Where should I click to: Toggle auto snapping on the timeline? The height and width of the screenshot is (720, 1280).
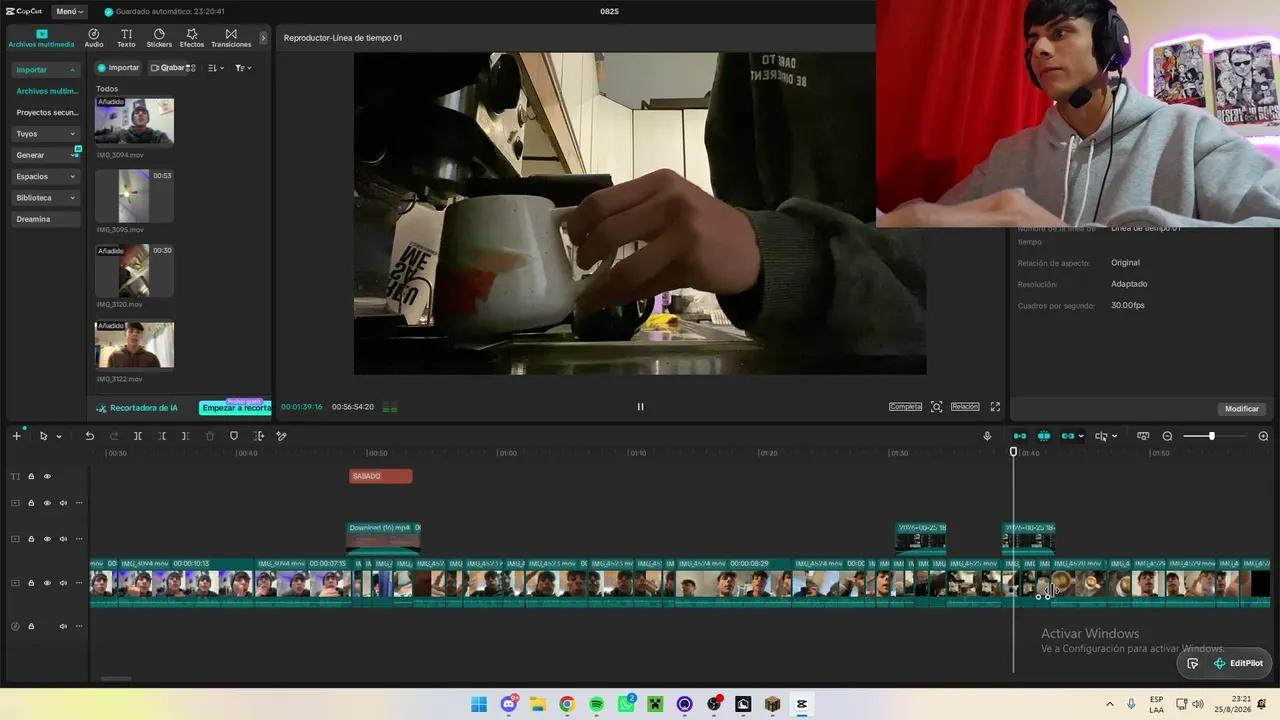click(1044, 436)
